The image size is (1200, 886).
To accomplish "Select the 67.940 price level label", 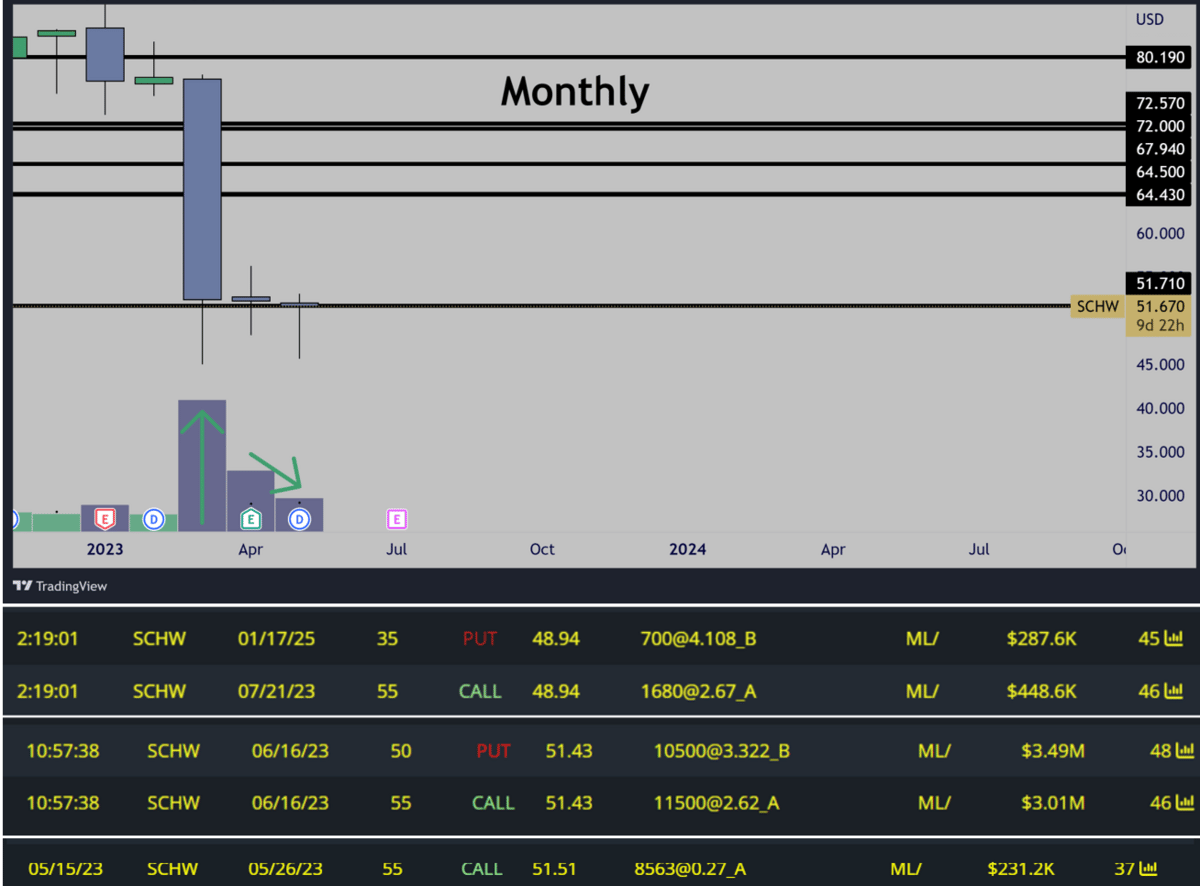I will click(1159, 149).
